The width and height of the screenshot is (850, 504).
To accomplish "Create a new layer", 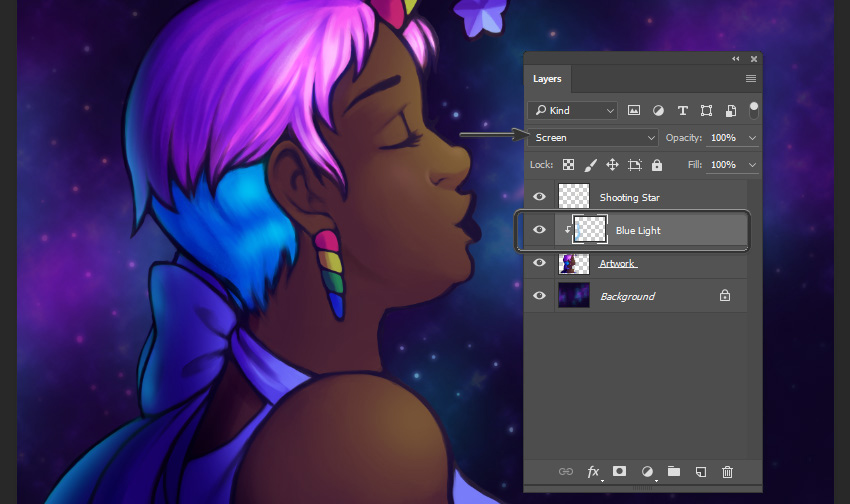I will (x=701, y=471).
